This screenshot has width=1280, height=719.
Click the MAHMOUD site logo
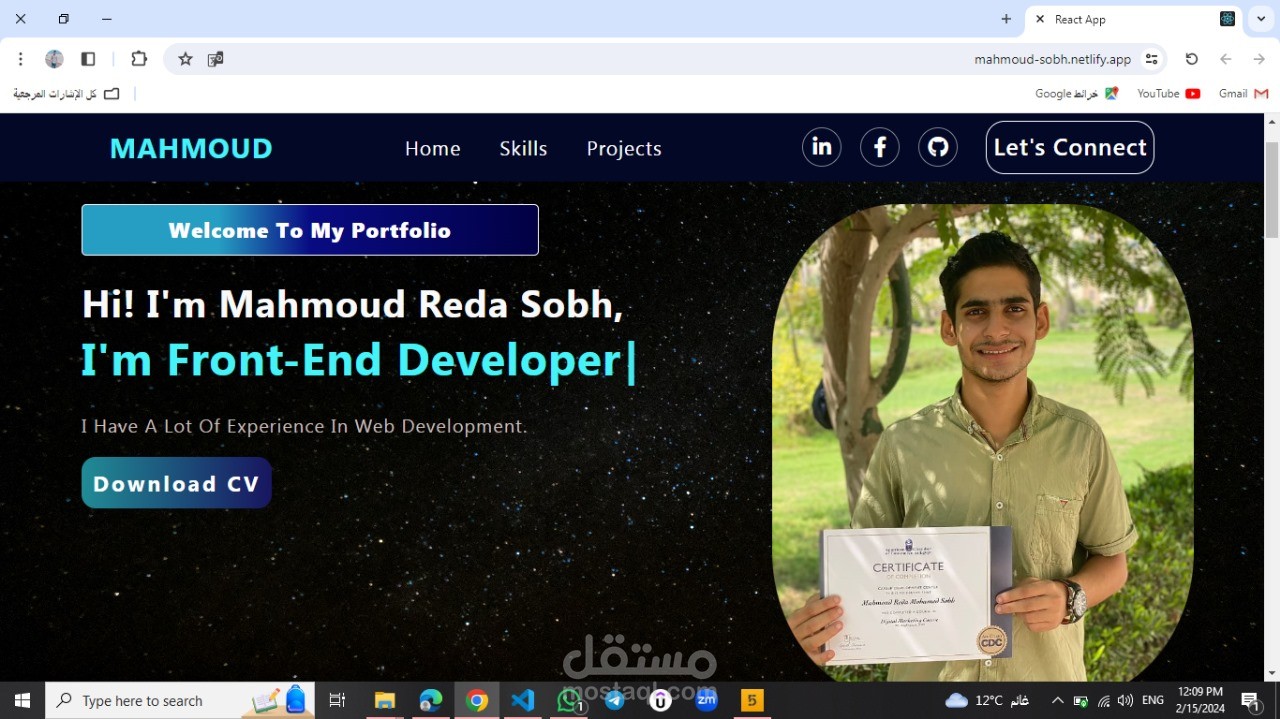191,148
